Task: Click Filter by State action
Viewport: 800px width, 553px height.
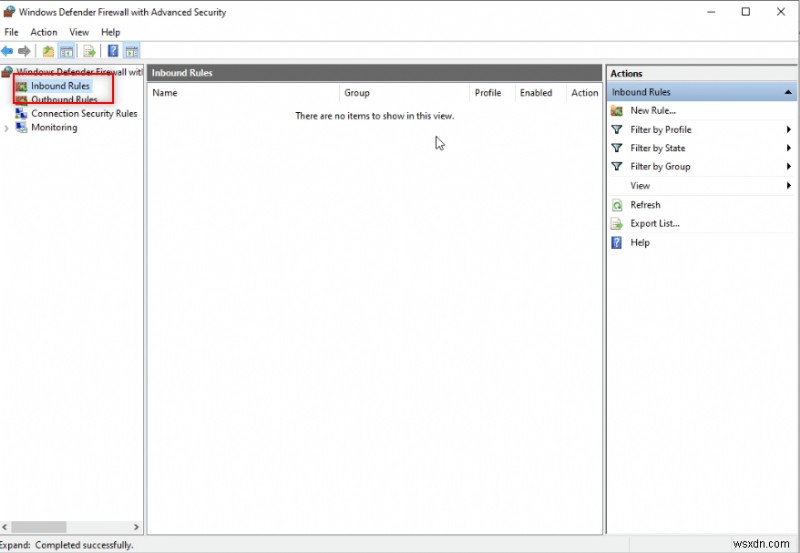Action: [x=658, y=148]
